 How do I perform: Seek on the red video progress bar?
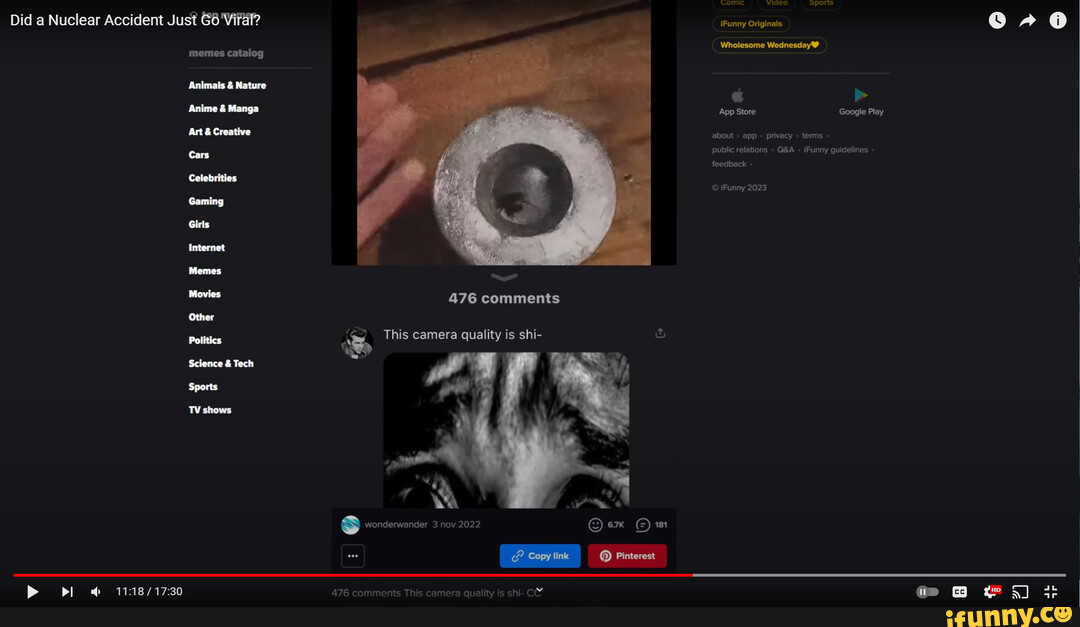click(x=400, y=575)
